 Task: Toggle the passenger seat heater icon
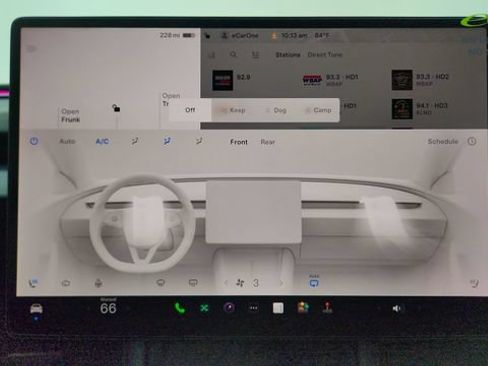(474, 283)
